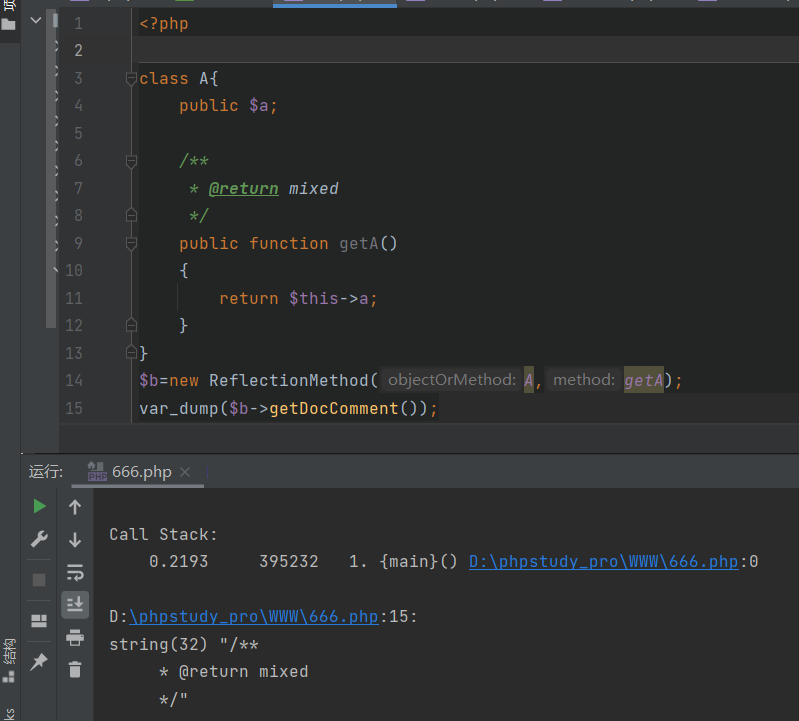The image size is (799, 721).
Task: Open run configuration via wrench icon
Action: (39, 540)
